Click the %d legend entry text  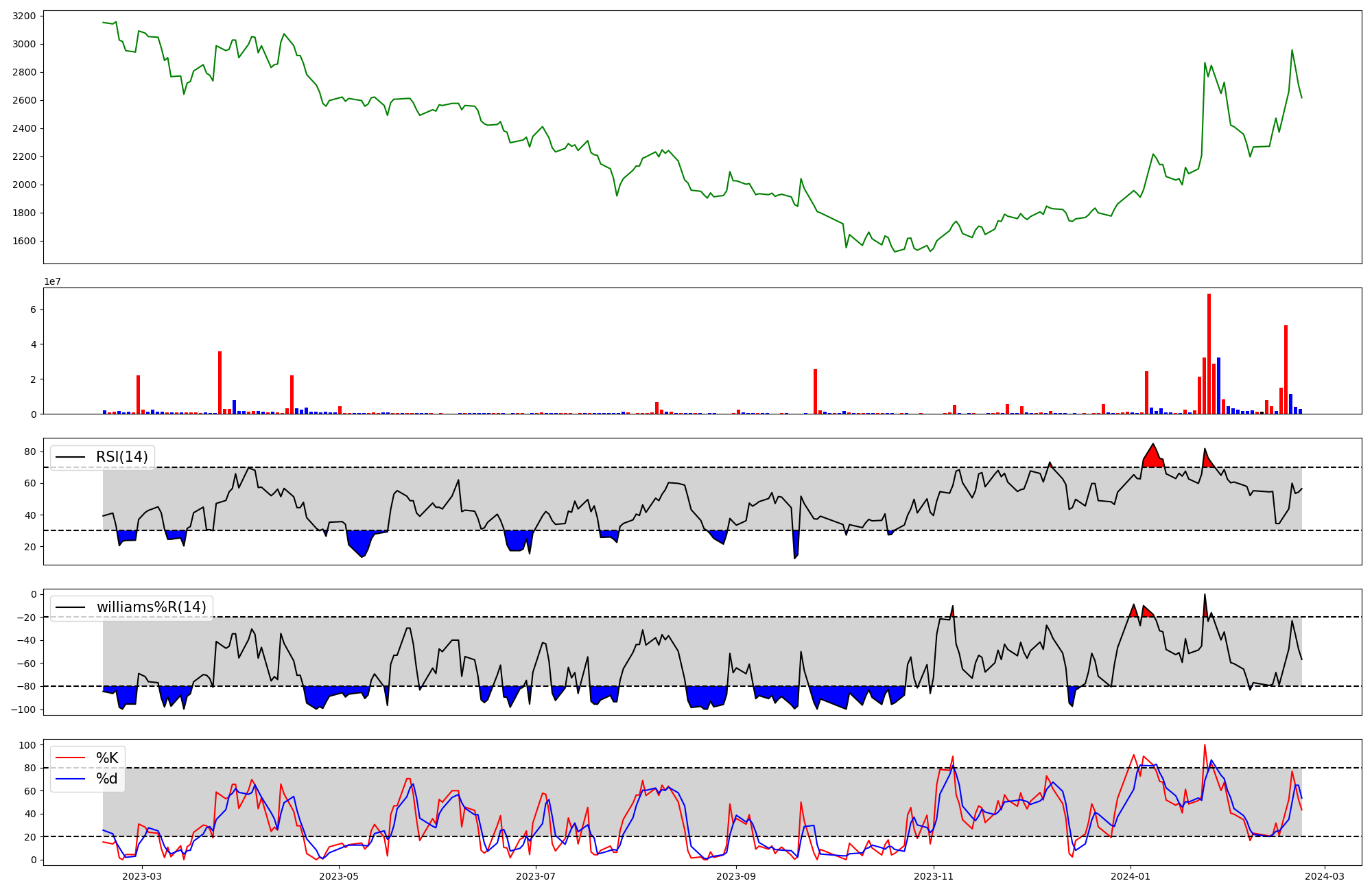coord(107,779)
